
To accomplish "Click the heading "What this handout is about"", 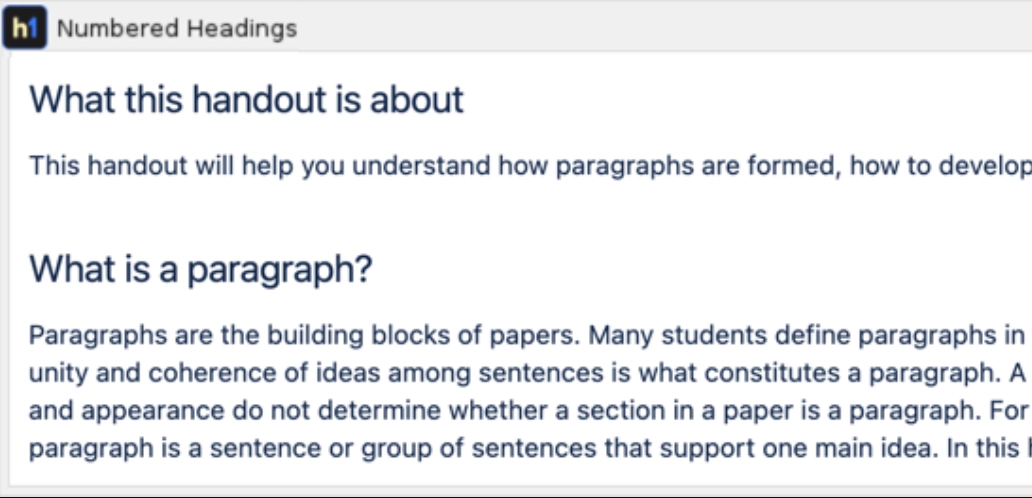I will [x=246, y=100].
